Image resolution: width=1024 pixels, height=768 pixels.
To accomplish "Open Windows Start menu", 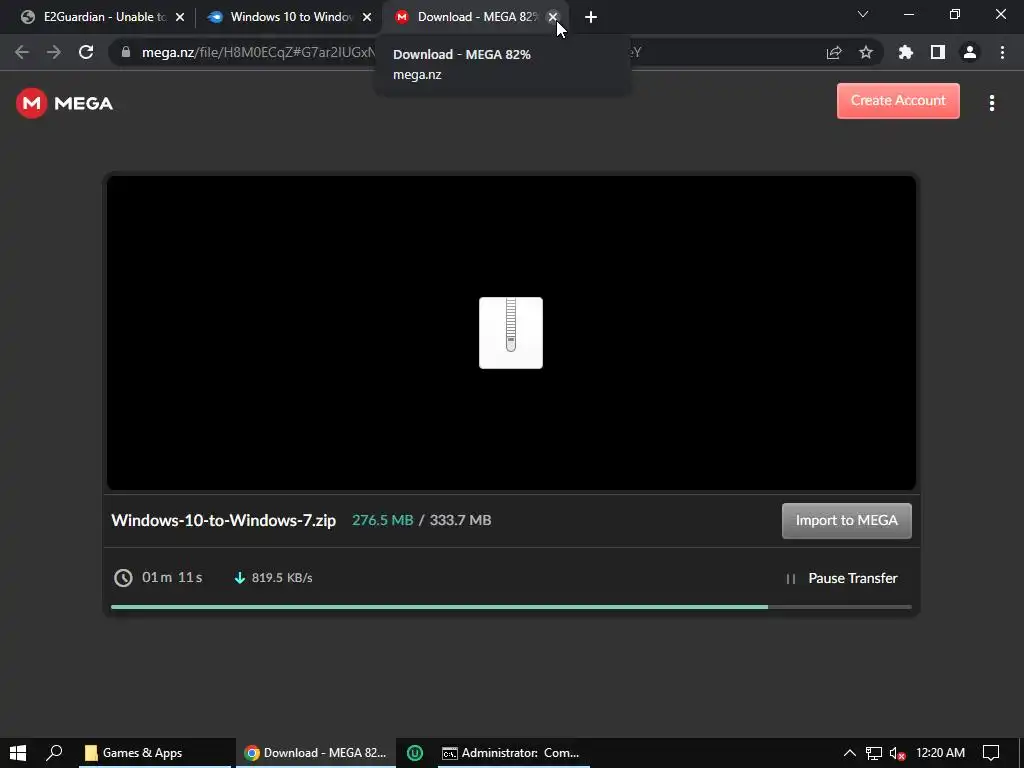I will 18,753.
